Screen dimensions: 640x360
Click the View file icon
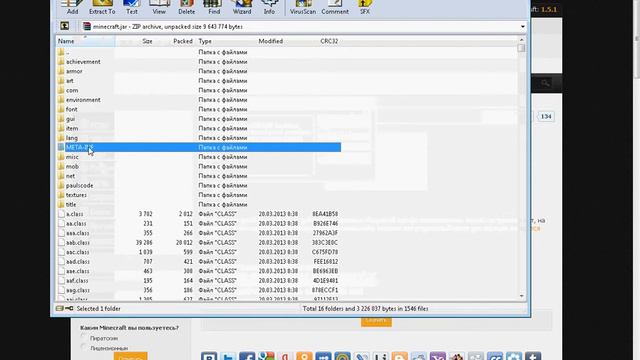tap(159, 7)
